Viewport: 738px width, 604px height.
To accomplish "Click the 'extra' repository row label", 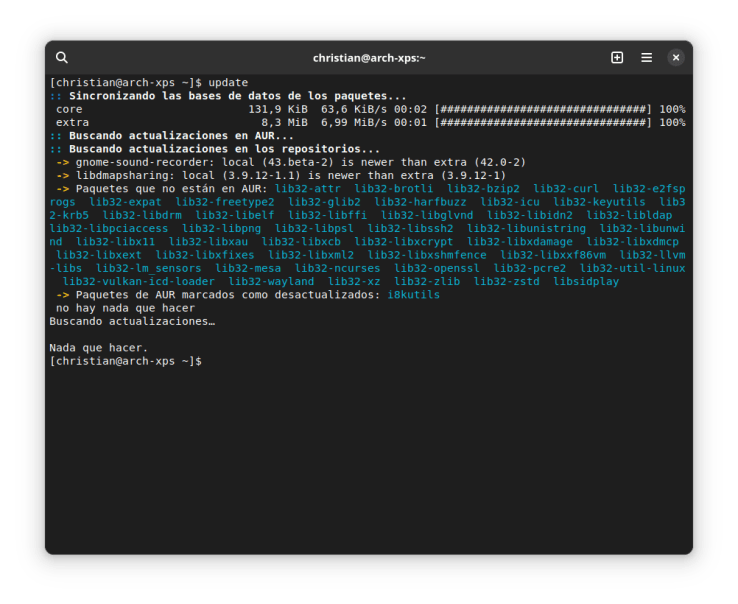I will pos(72,122).
